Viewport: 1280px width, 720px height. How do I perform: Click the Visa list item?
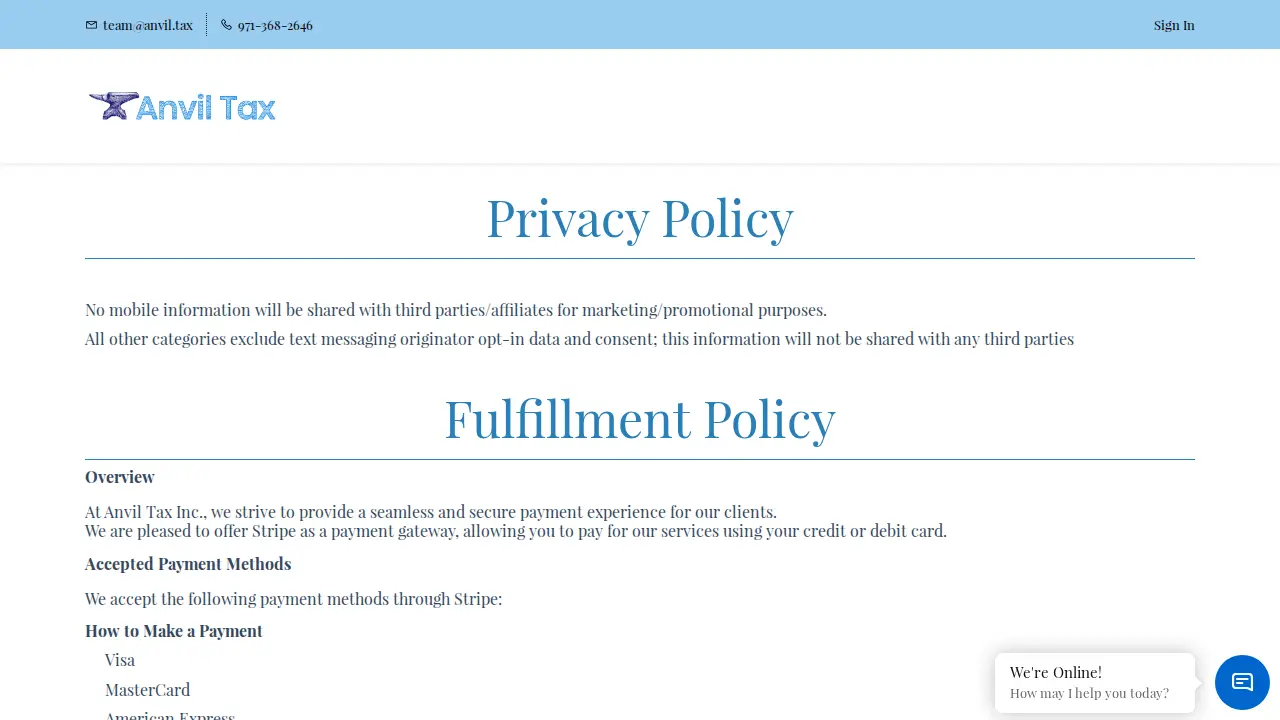point(120,660)
